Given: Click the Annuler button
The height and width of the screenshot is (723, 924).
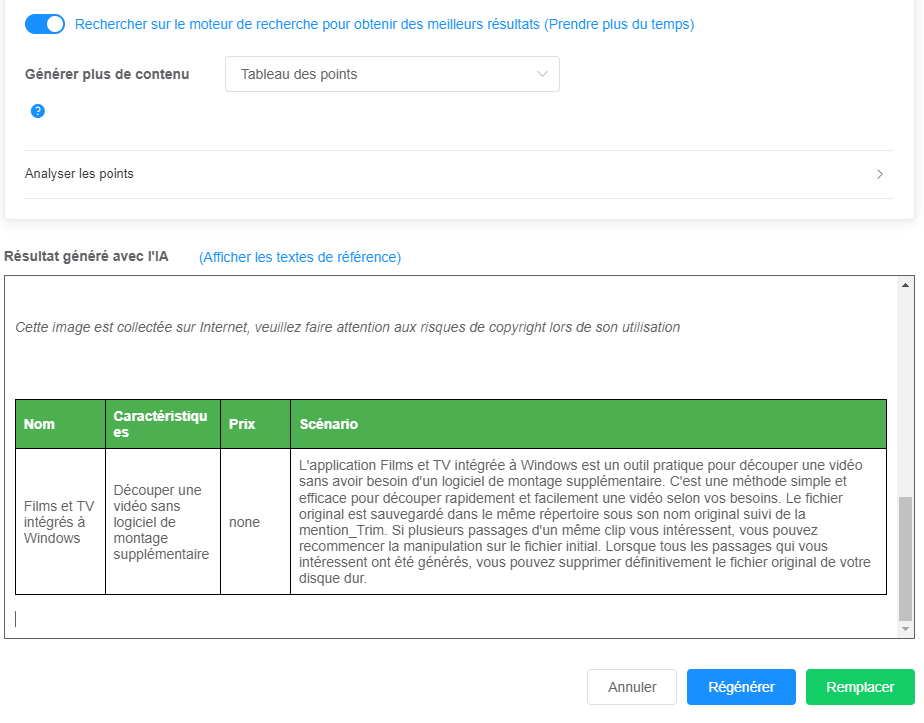Looking at the screenshot, I should pos(632,687).
